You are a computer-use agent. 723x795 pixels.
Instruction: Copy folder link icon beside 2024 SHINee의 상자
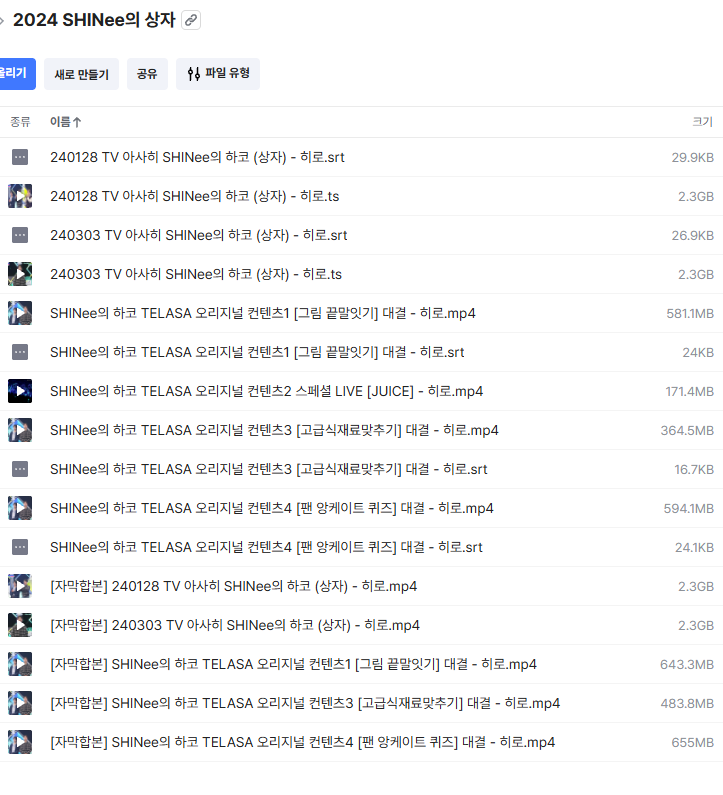point(191,20)
